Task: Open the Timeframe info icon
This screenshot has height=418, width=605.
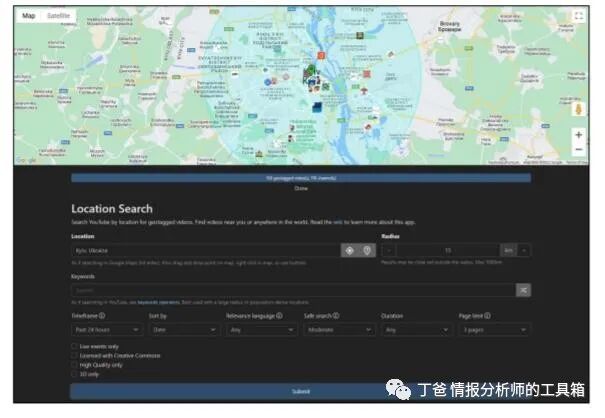Action: click(x=102, y=316)
